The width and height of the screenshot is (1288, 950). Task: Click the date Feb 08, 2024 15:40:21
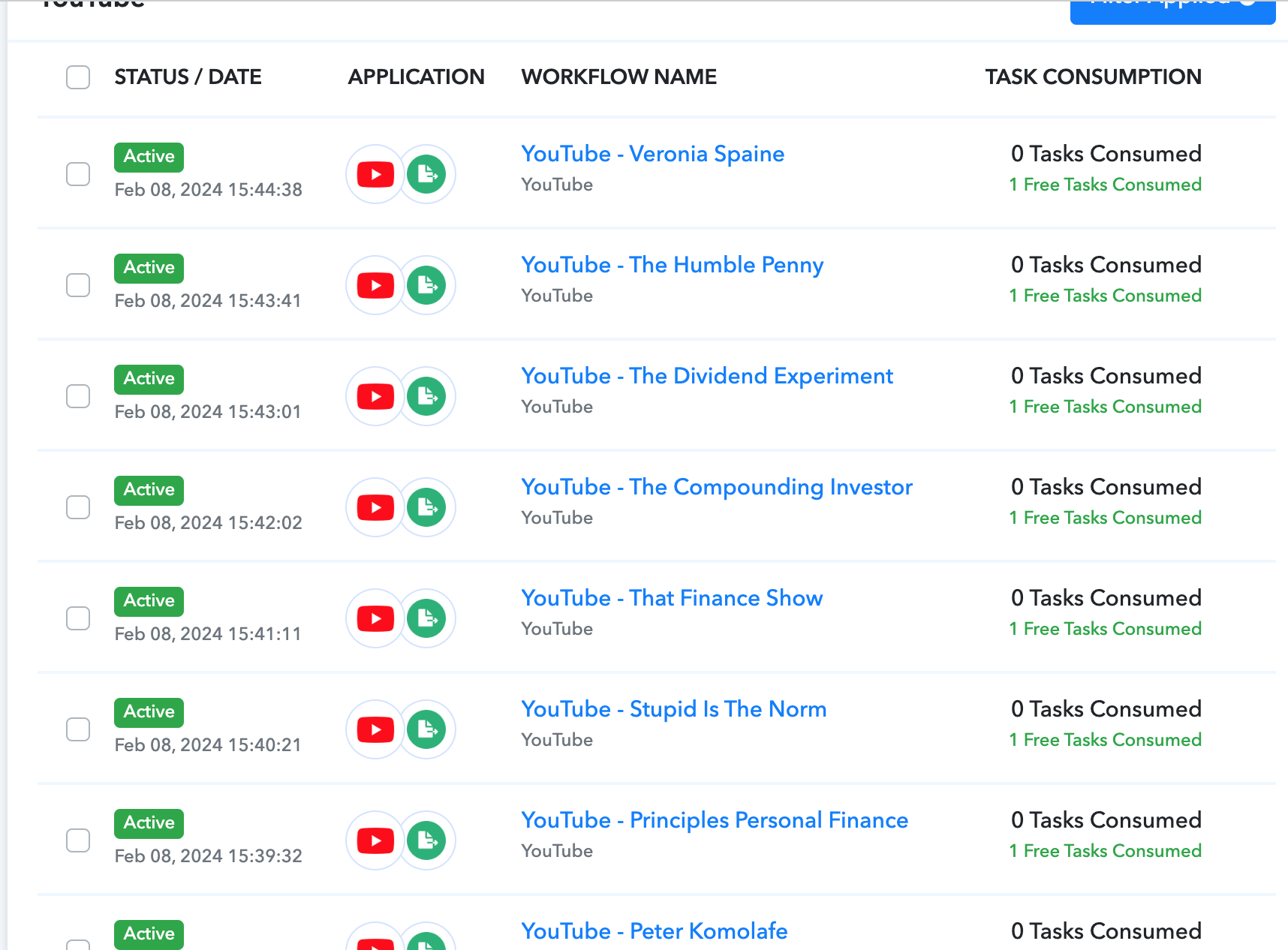(x=208, y=745)
